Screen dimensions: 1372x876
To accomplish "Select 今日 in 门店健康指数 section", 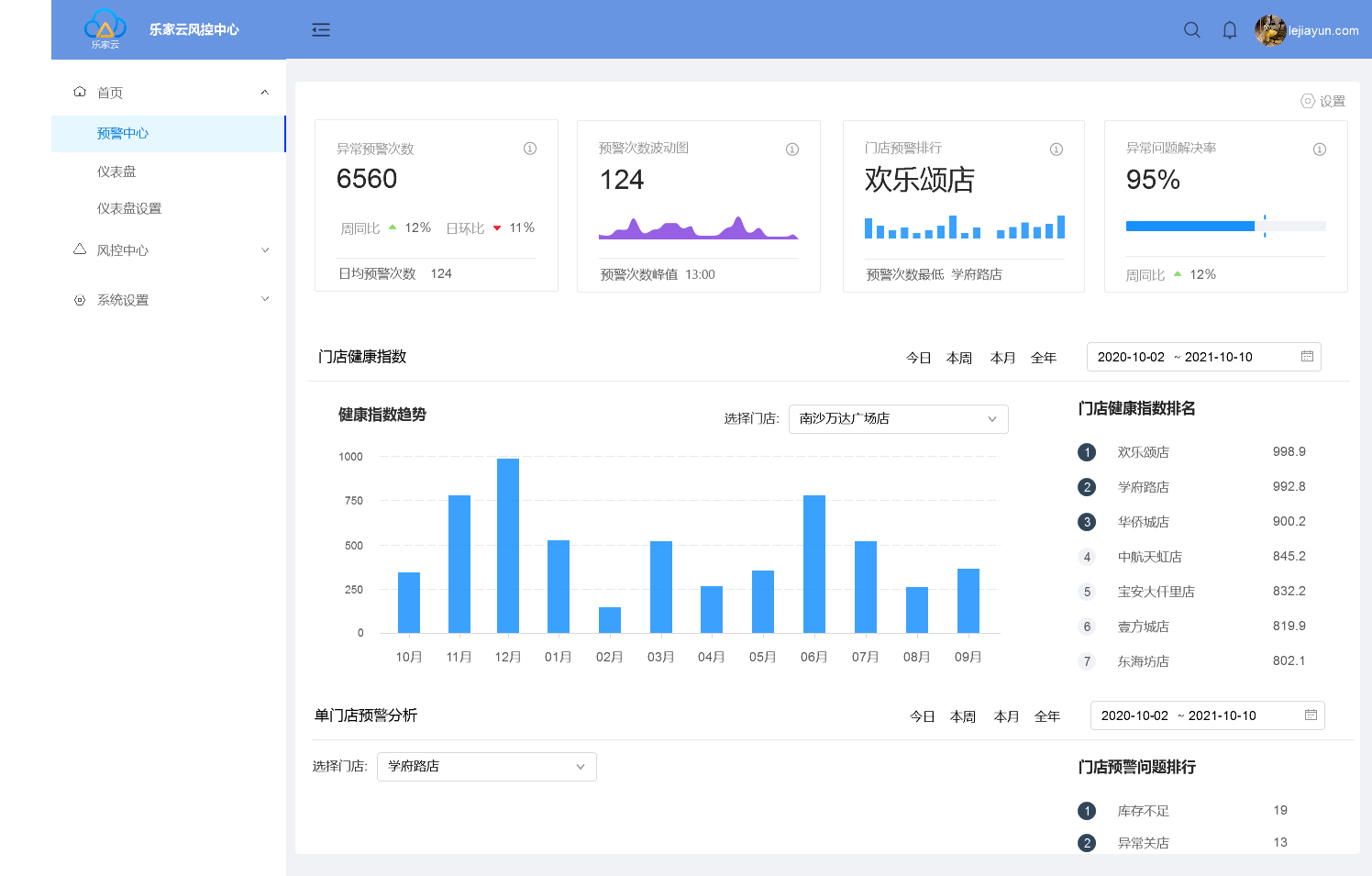I will tap(919, 358).
